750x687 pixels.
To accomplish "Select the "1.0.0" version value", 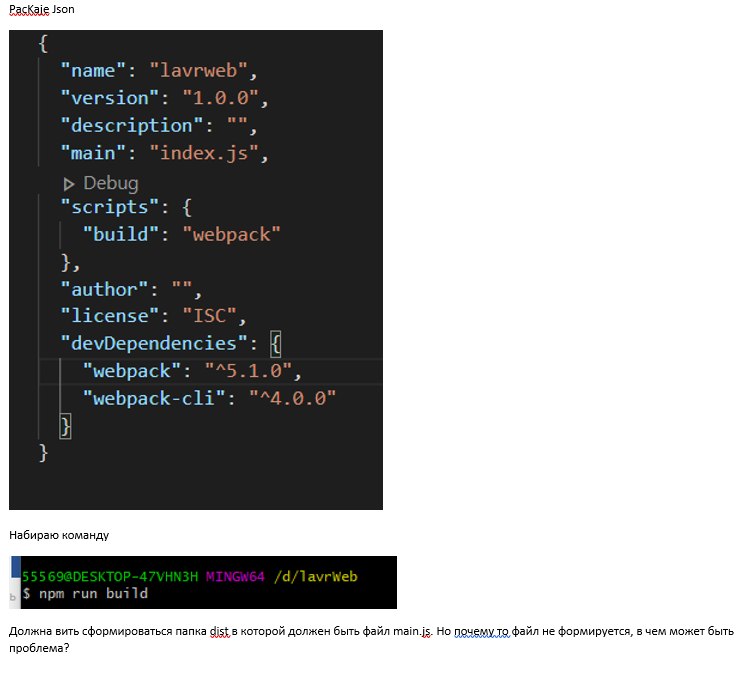I will [221, 98].
